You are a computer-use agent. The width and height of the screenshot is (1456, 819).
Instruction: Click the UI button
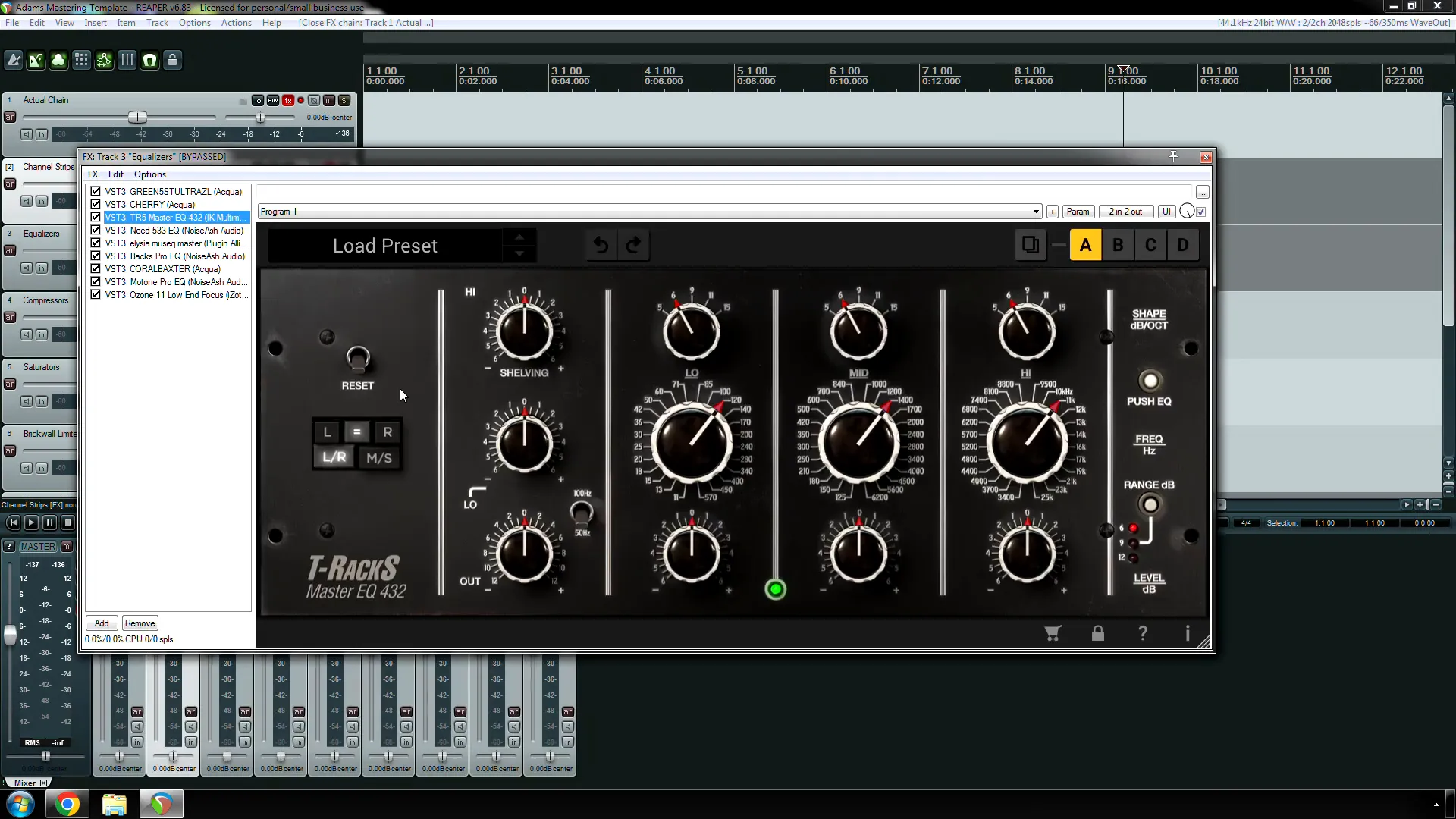[1166, 212]
